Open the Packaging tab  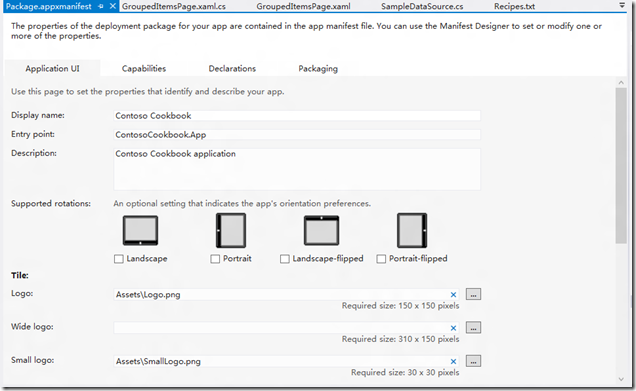pos(318,69)
